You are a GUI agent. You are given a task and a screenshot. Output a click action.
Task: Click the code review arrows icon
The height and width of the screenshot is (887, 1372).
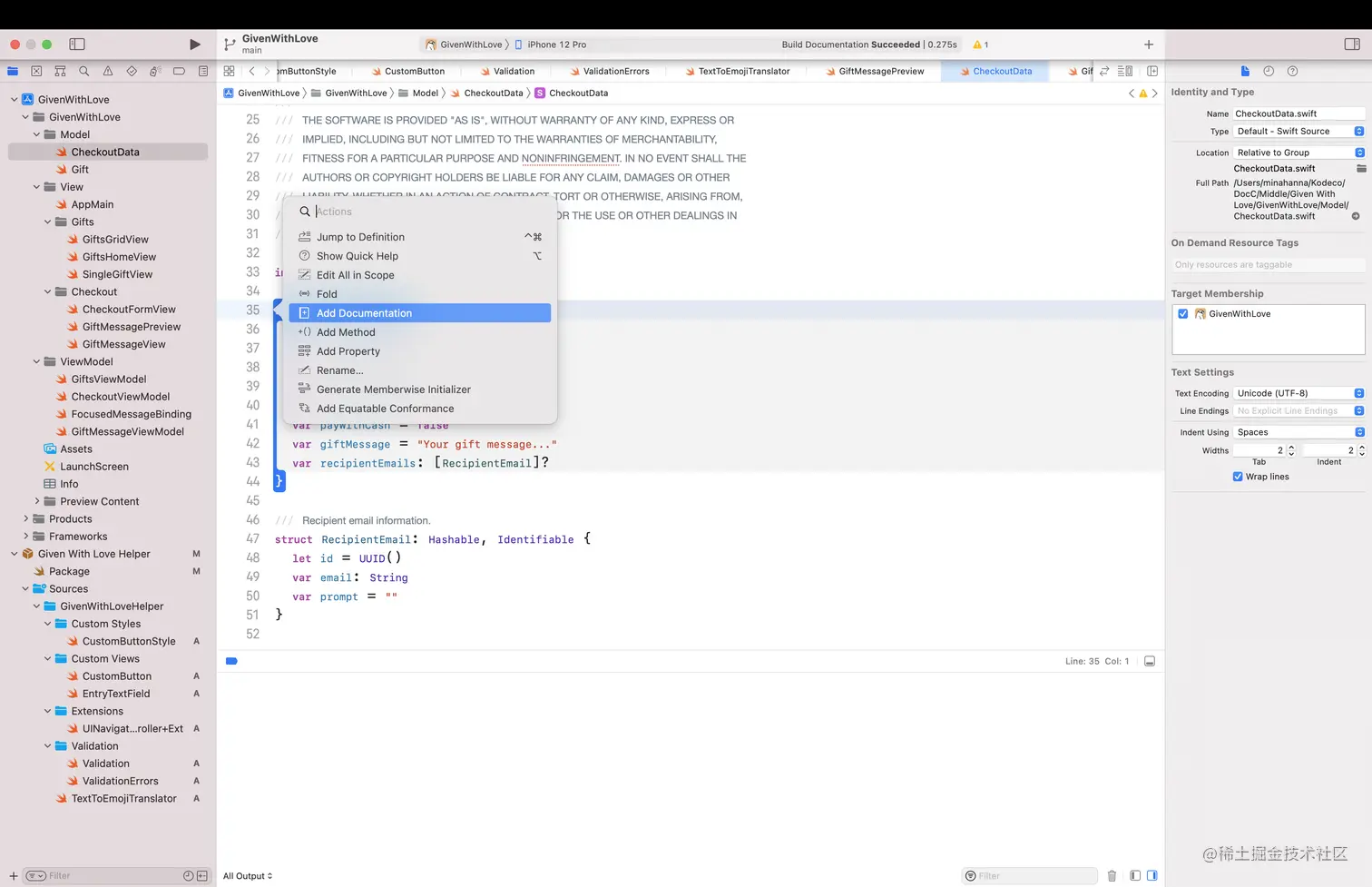pyautogui.click(x=1104, y=71)
